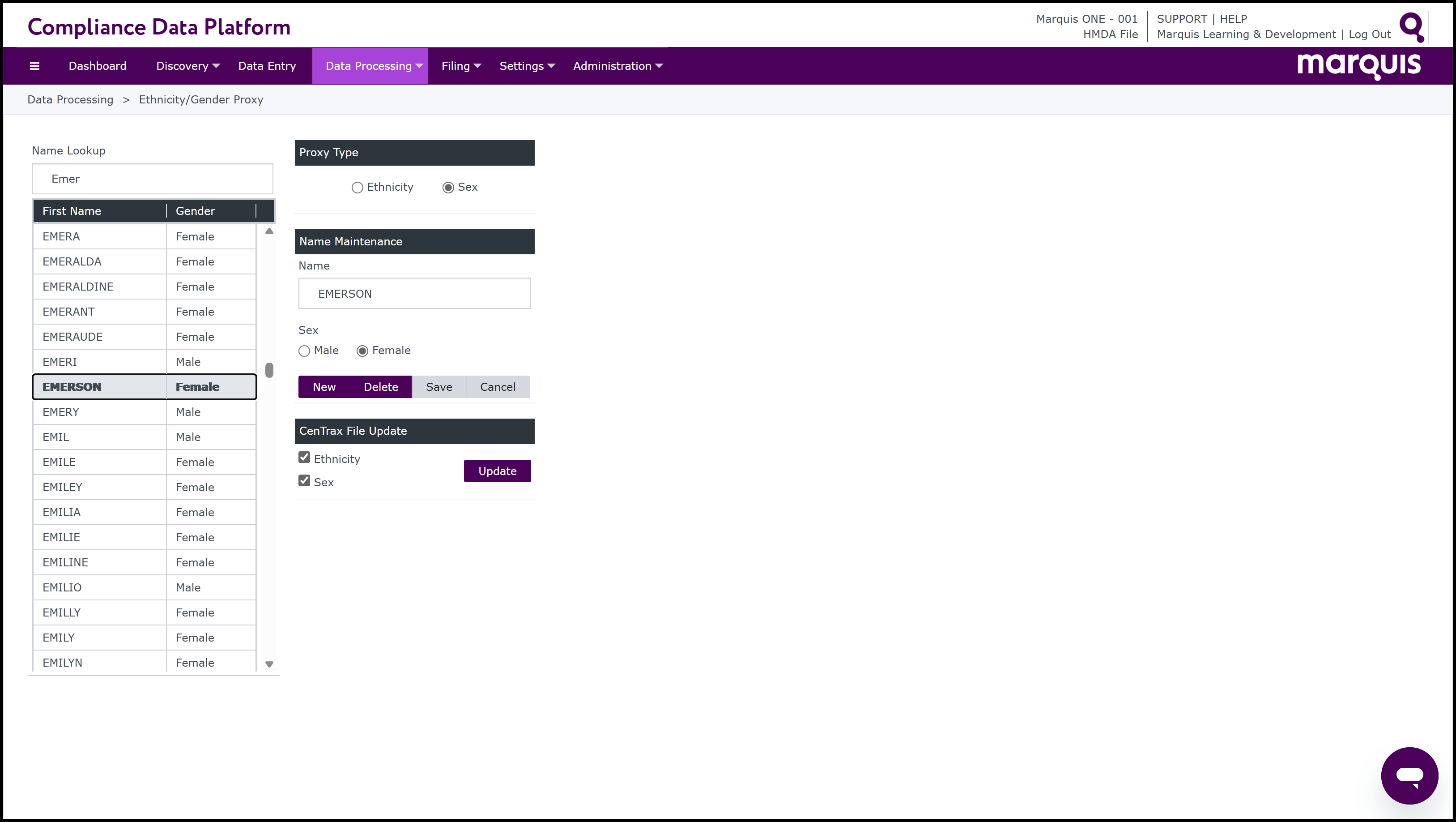This screenshot has width=1456, height=822.
Task: Expand the Administration dropdown menu
Action: tap(617, 66)
